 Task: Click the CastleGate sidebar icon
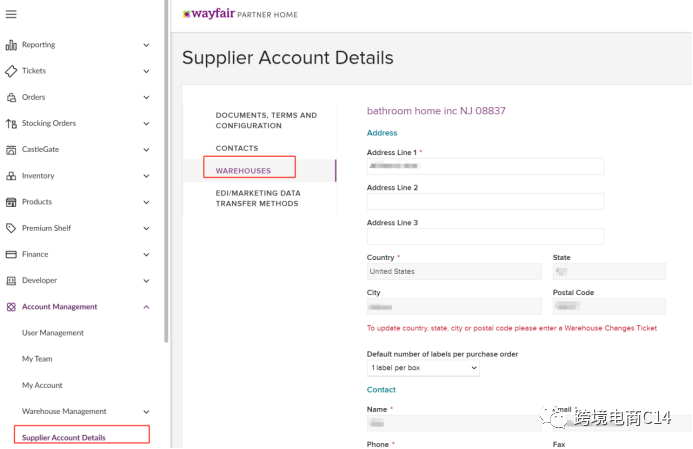[12, 150]
